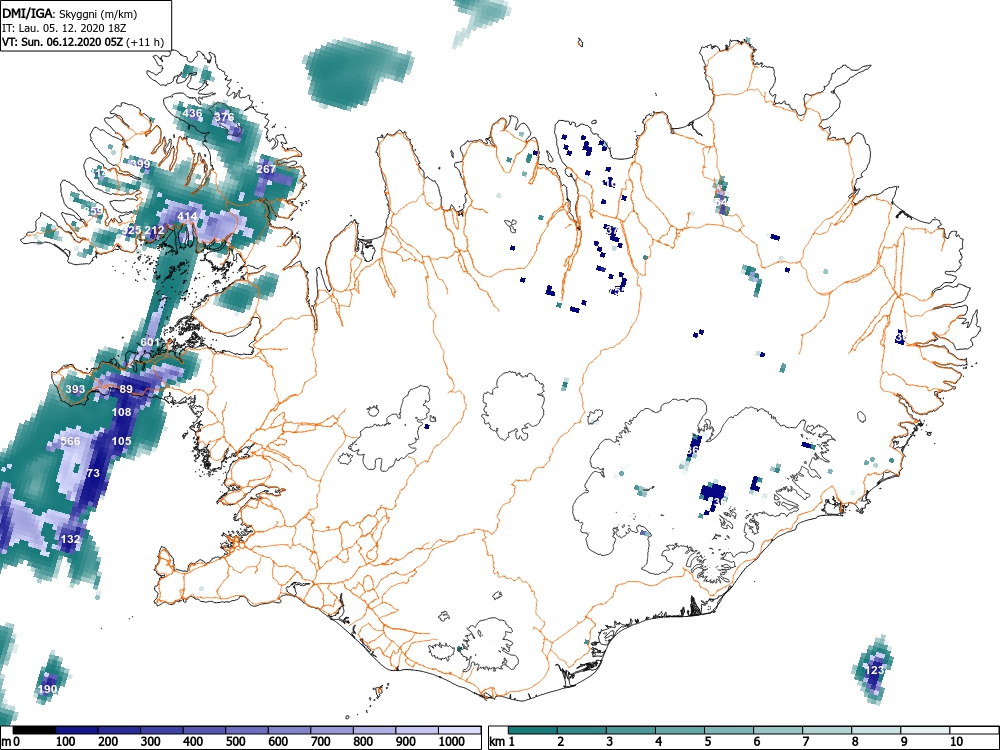Click the 123 value offshore southeast
This screenshot has width=1000, height=750.
click(x=874, y=670)
